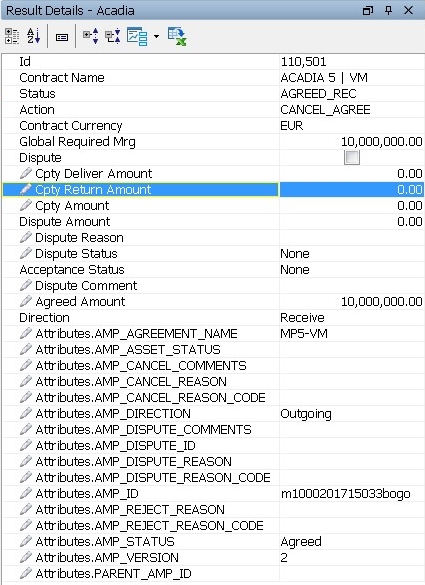Click the Attributes.AMP_STATUS value Agreed
This screenshot has width=425, height=585.
301,542
